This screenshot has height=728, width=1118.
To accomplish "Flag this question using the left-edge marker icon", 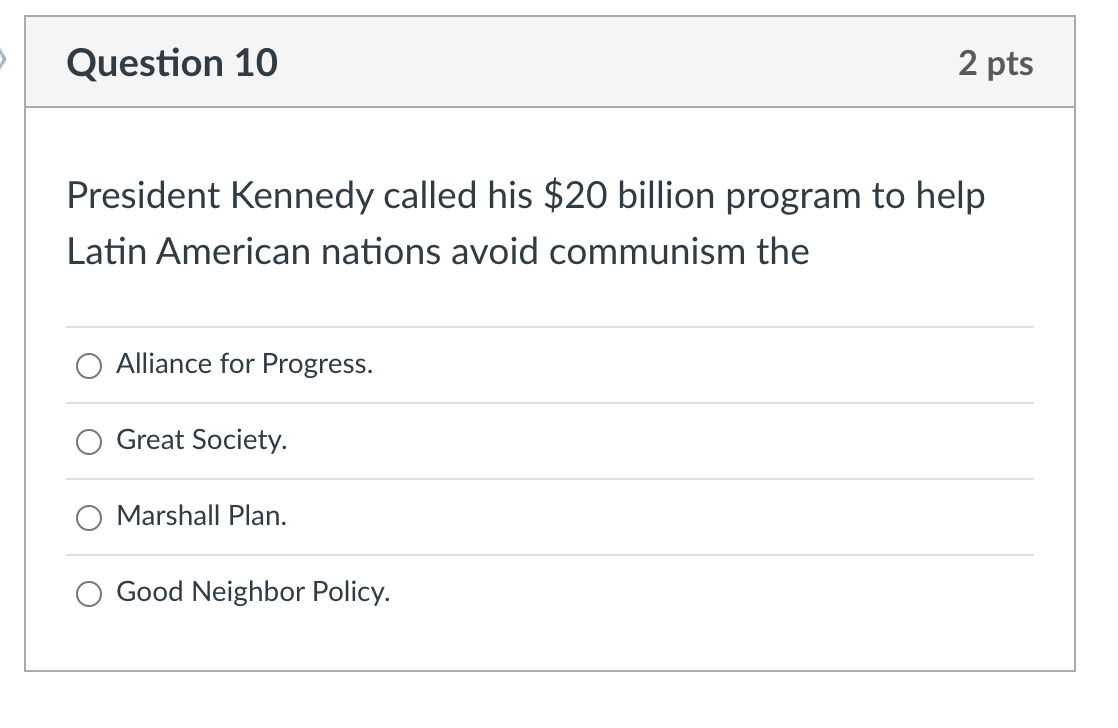I will [3, 60].
